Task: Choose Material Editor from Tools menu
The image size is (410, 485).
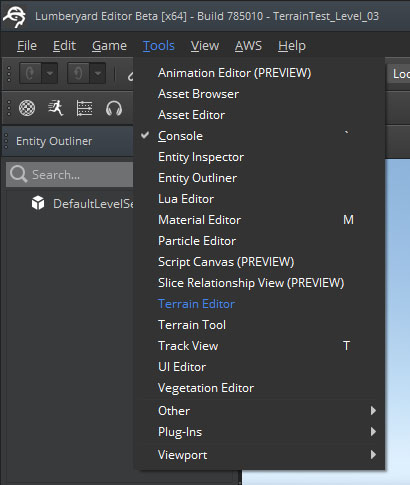Action: pos(259,220)
